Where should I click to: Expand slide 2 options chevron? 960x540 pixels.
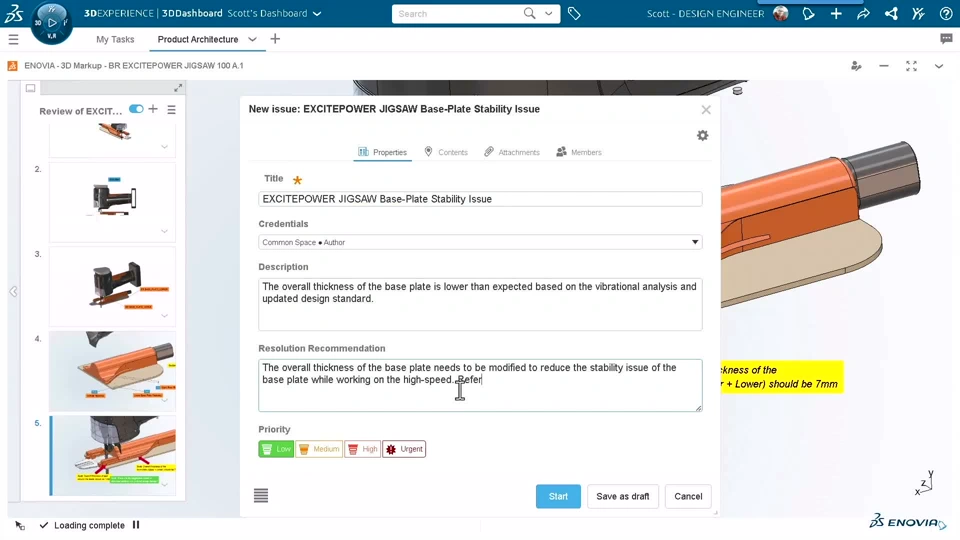tap(164, 231)
